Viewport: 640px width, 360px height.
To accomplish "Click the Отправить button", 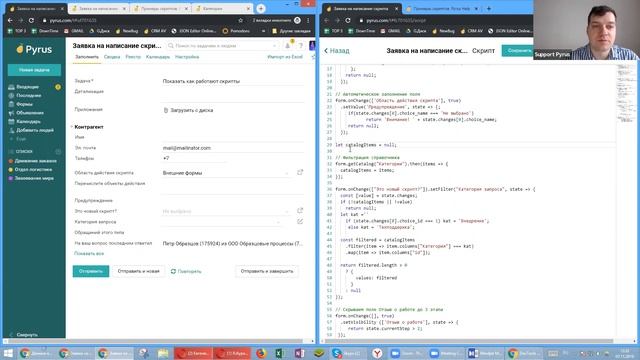I will 91,271.
